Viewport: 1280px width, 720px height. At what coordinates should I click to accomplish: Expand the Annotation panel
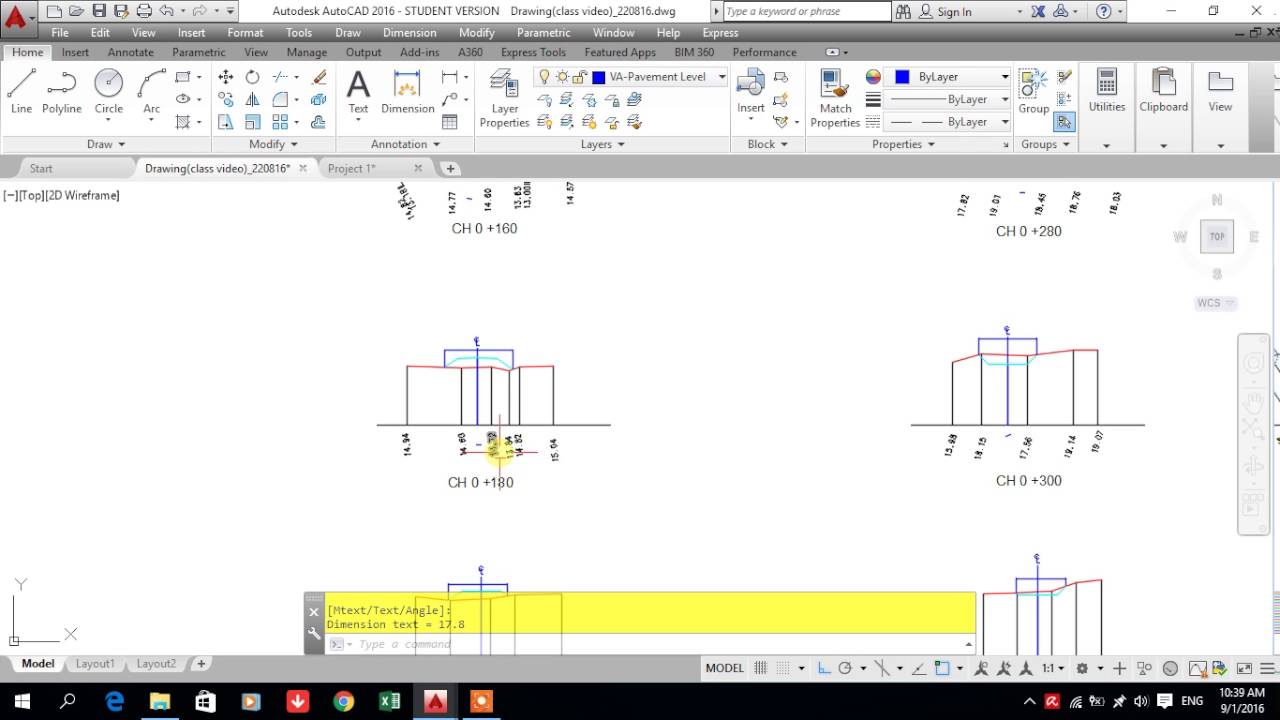pos(406,144)
